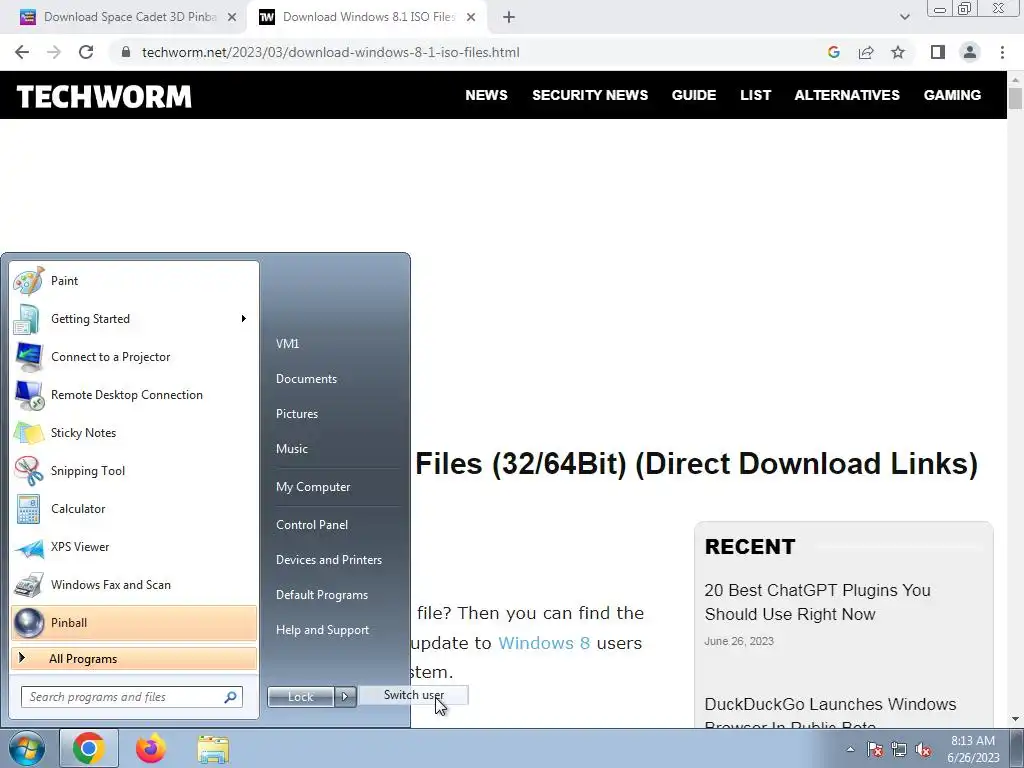Expand the Getting Started submenu arrow

click(244, 319)
